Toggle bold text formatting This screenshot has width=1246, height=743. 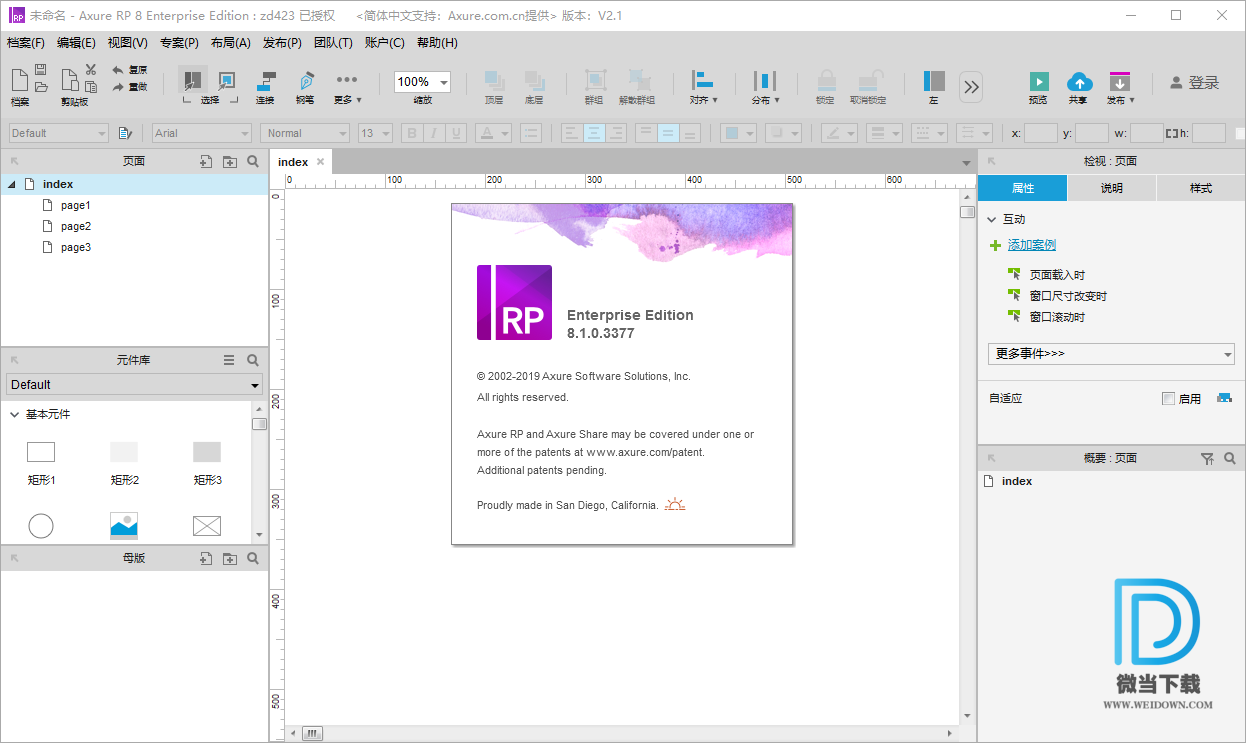point(413,133)
